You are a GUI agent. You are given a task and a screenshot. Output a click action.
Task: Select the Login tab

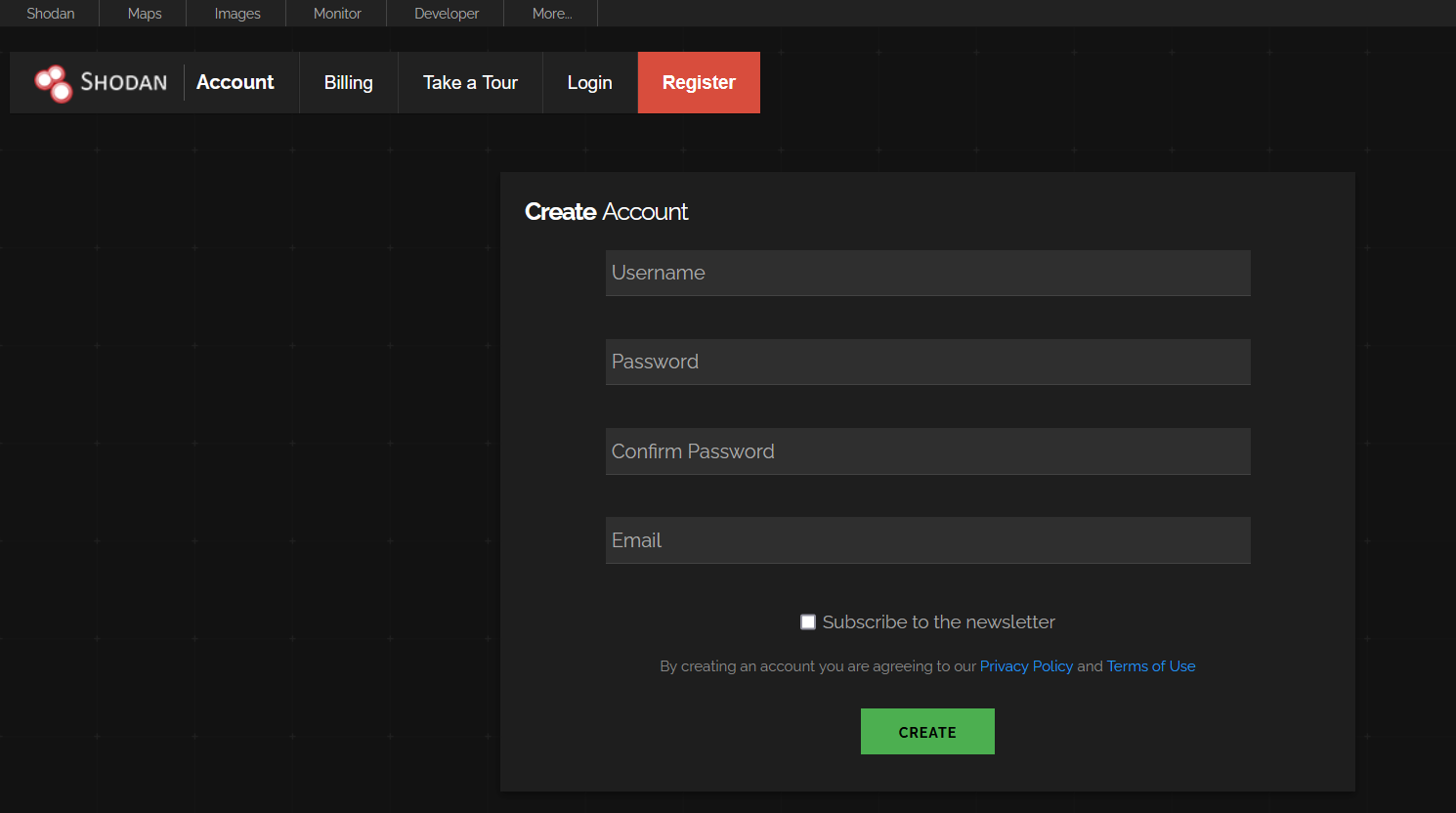[x=590, y=83]
